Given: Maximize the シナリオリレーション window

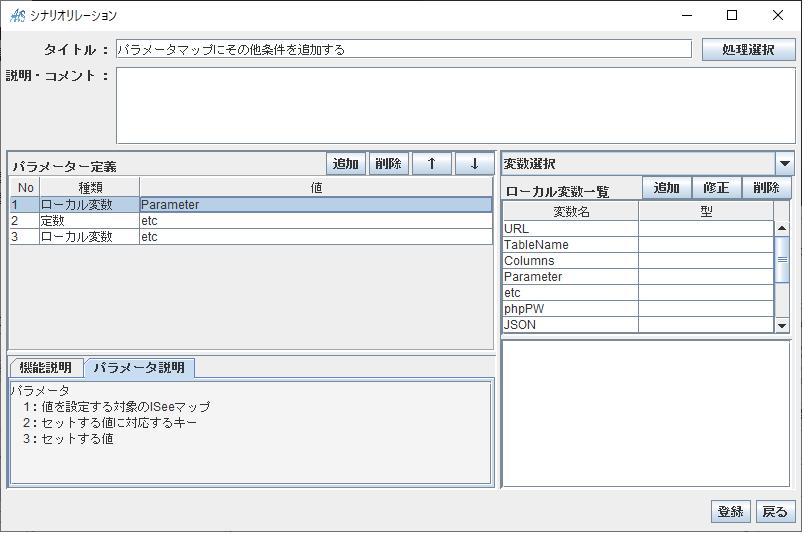Looking at the screenshot, I should (x=732, y=15).
